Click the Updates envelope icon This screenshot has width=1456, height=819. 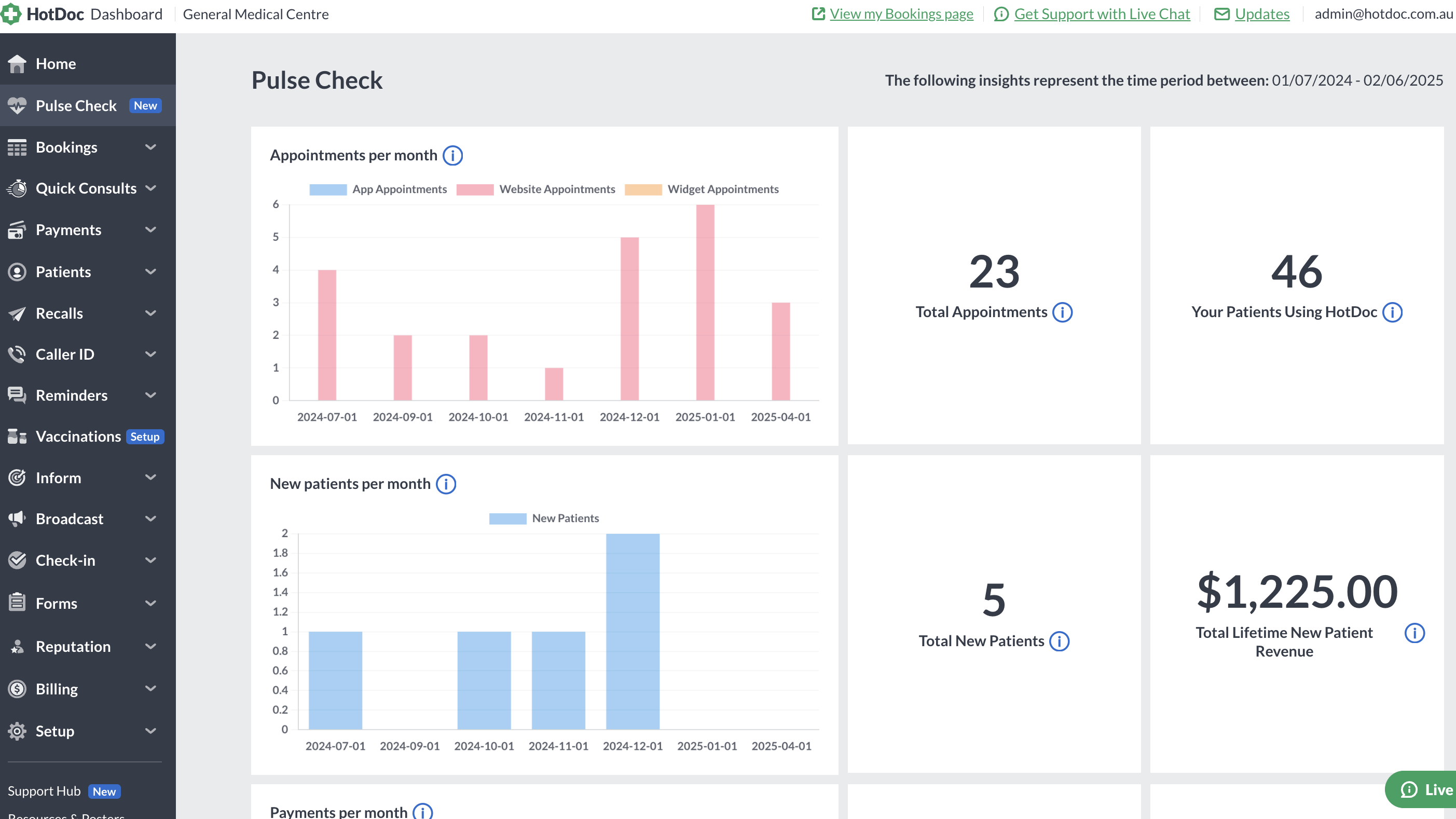click(1221, 14)
